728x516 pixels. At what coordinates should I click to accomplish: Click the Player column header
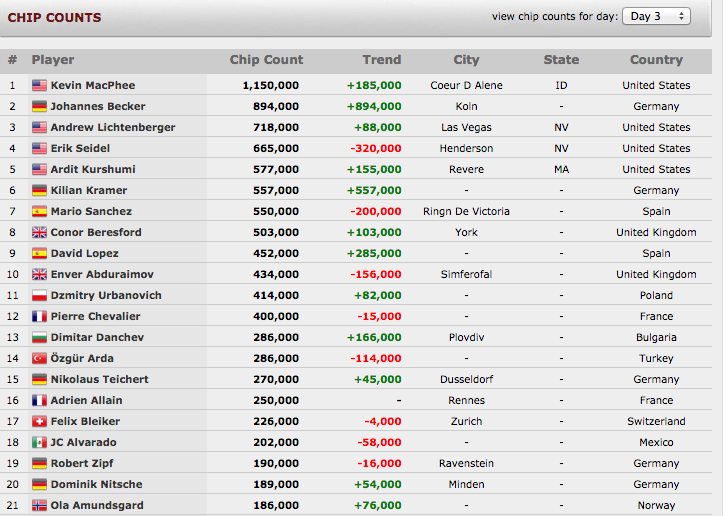coord(53,60)
